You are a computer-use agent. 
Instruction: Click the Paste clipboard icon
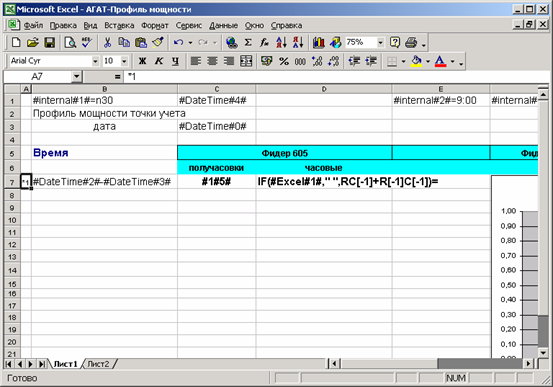pyautogui.click(x=141, y=43)
